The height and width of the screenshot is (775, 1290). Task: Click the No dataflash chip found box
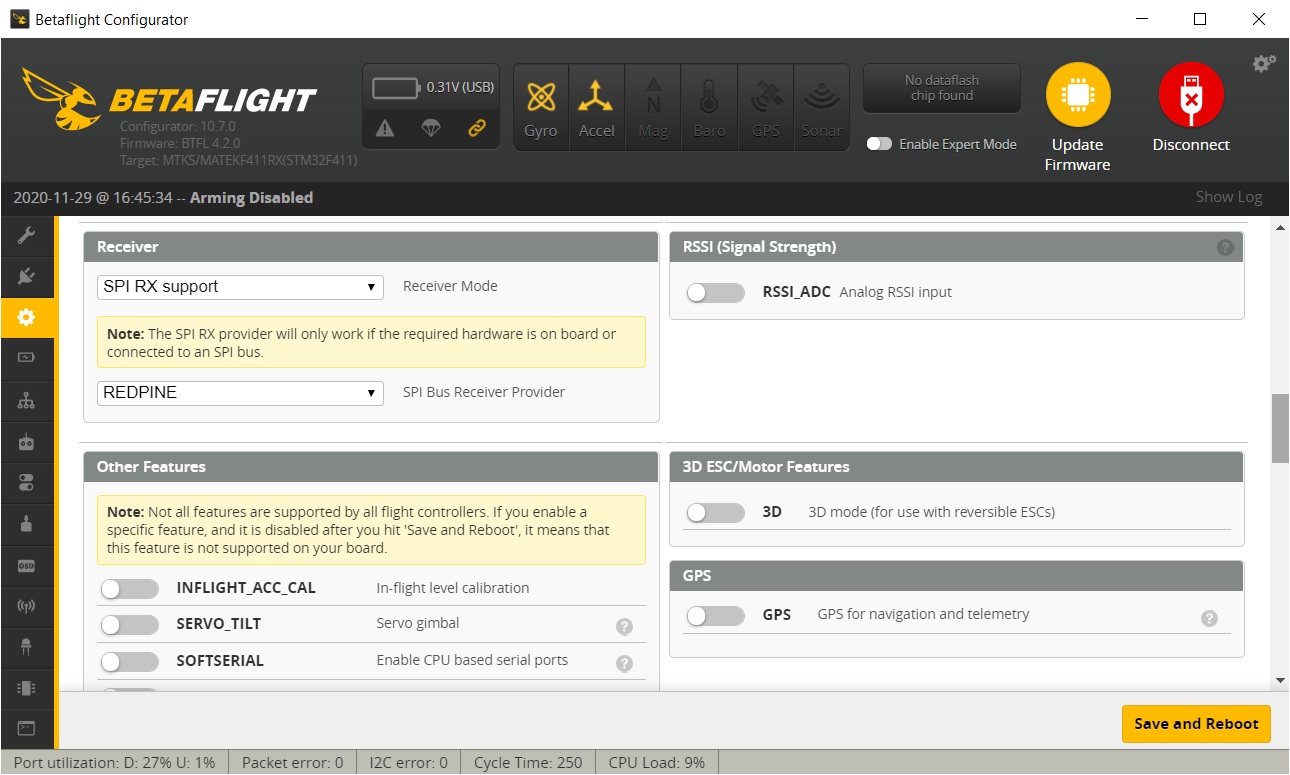pos(942,88)
